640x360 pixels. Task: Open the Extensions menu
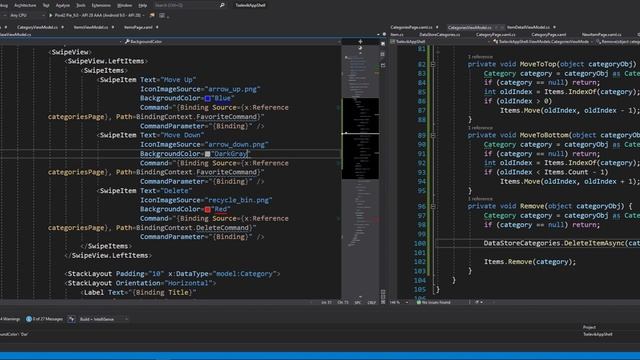click(x=101, y=5)
